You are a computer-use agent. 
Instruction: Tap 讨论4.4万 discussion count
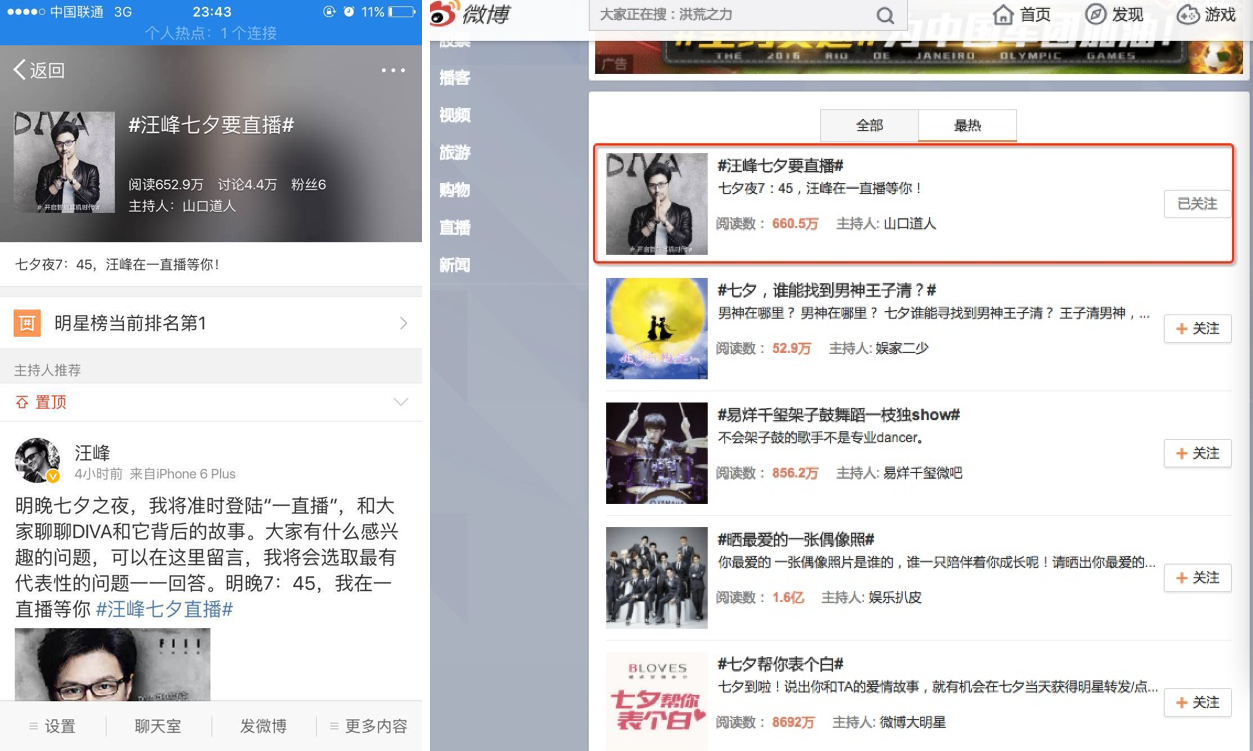[247, 185]
